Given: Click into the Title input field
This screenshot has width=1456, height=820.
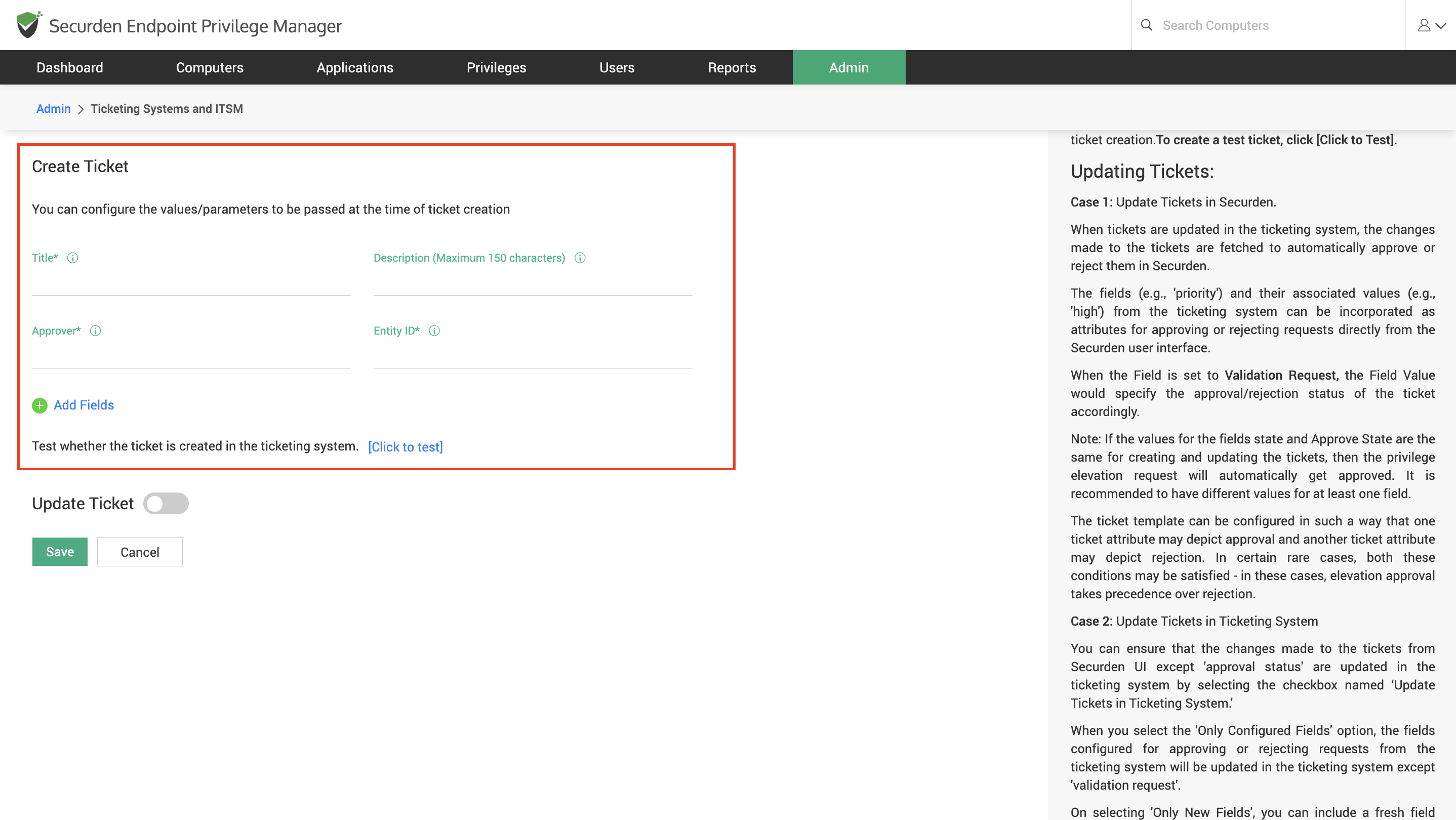Looking at the screenshot, I should (191, 282).
